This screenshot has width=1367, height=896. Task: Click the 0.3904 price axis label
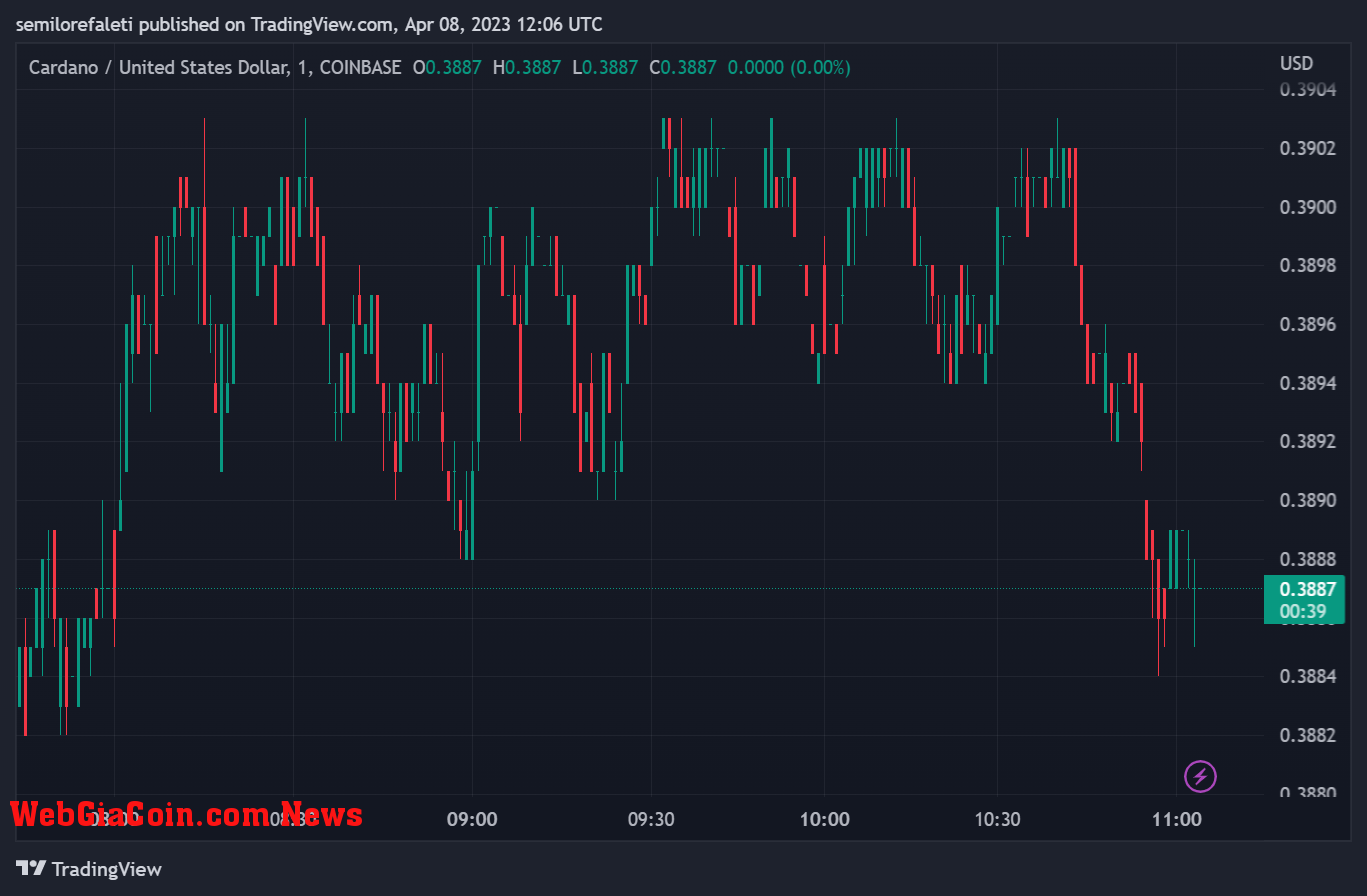coord(1308,90)
